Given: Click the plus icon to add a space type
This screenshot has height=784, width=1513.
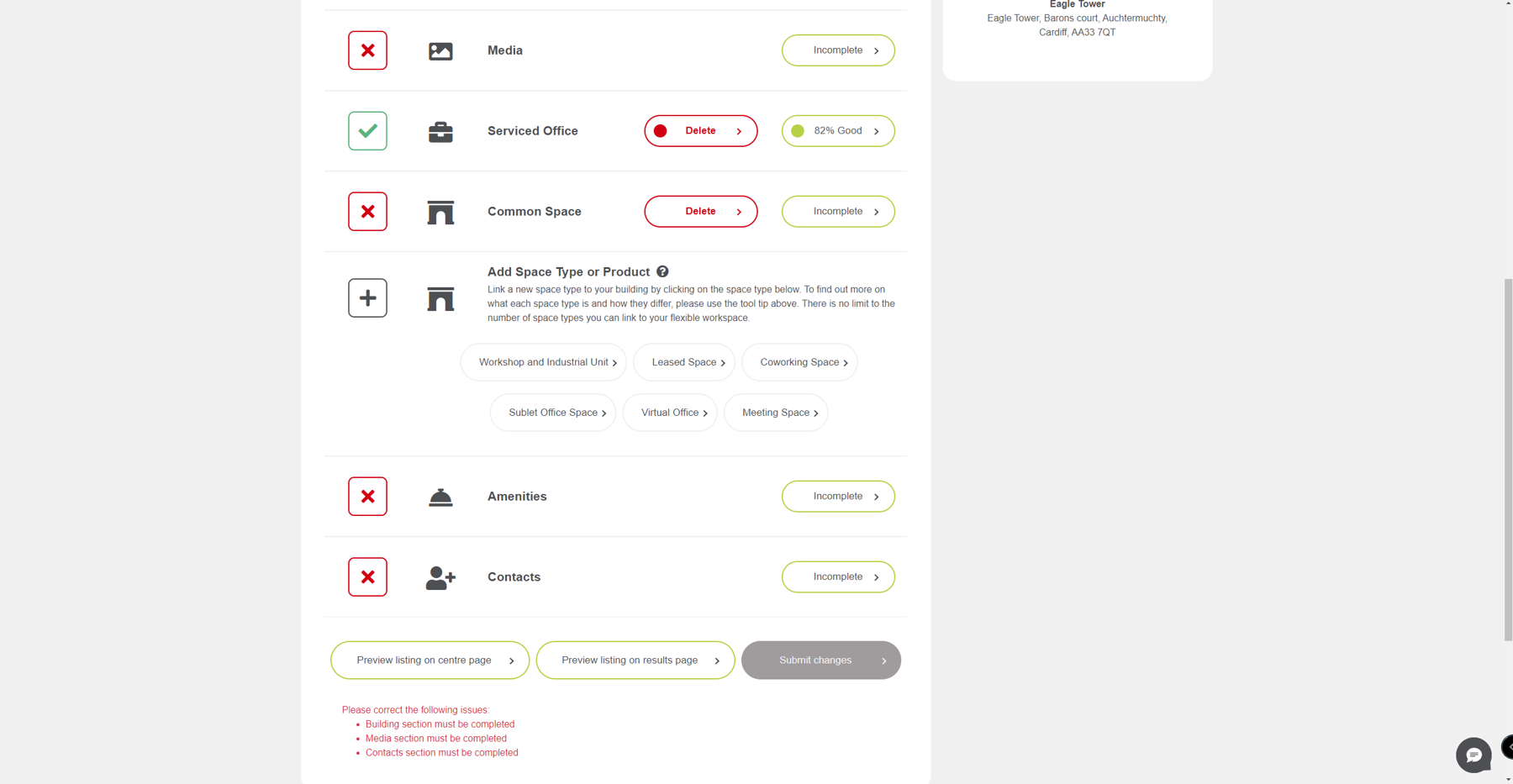Looking at the screenshot, I should point(367,297).
